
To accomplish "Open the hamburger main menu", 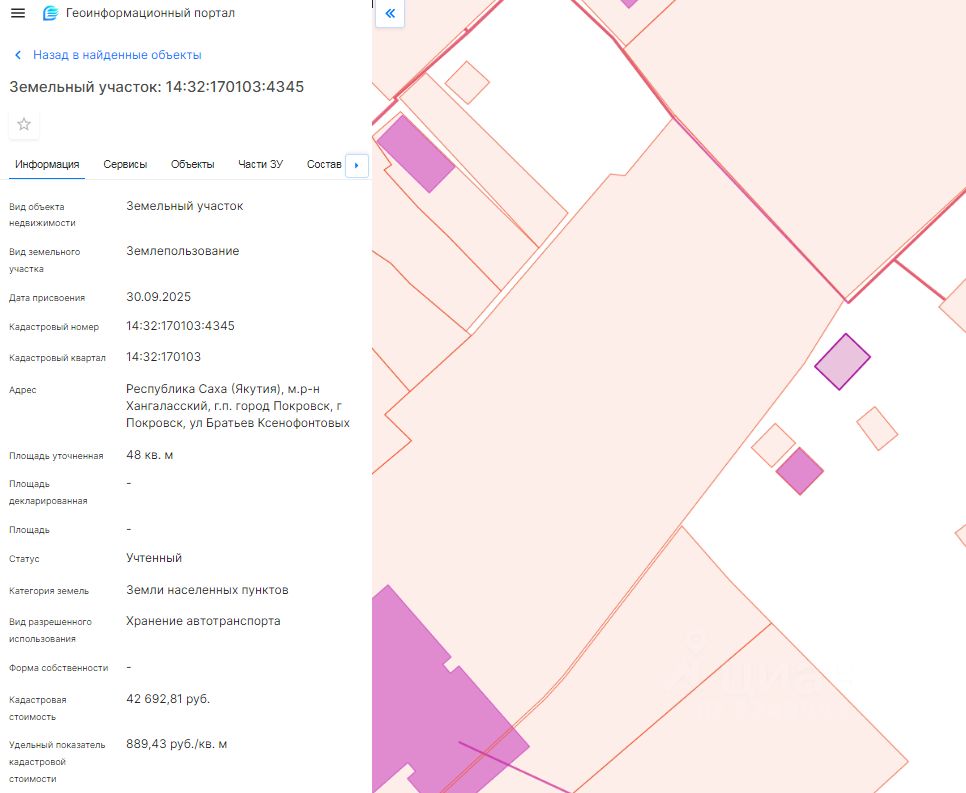I will pos(17,13).
